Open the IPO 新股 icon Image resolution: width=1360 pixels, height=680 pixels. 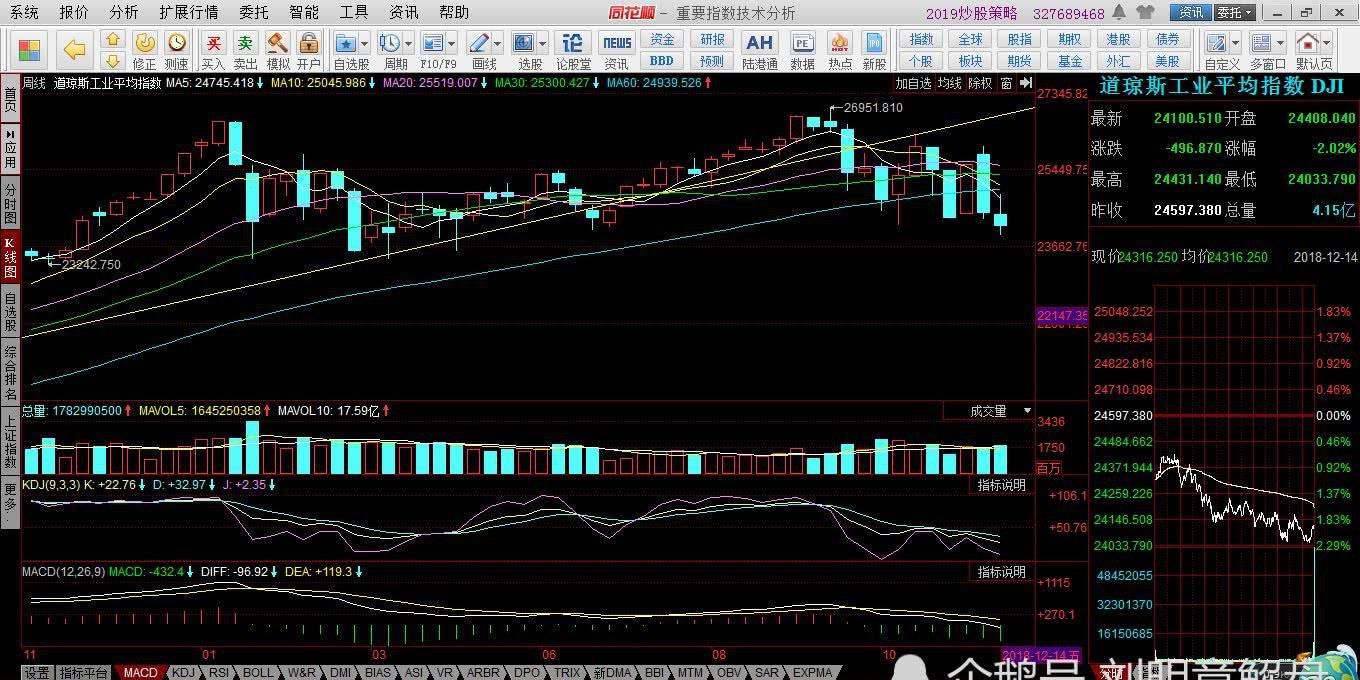pos(874,50)
